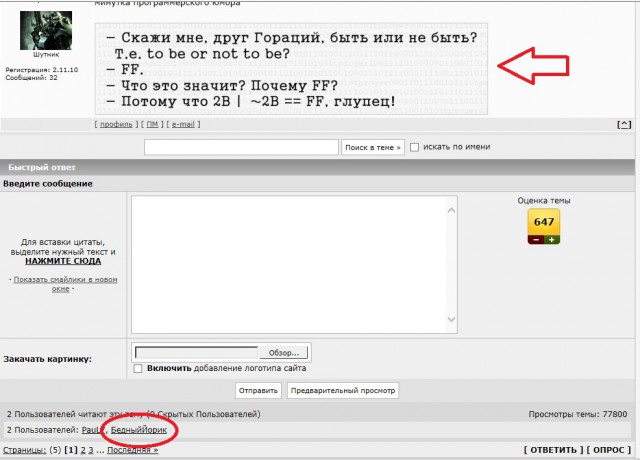Click the Страницы link
The width and height of the screenshot is (640, 460).
(24, 450)
